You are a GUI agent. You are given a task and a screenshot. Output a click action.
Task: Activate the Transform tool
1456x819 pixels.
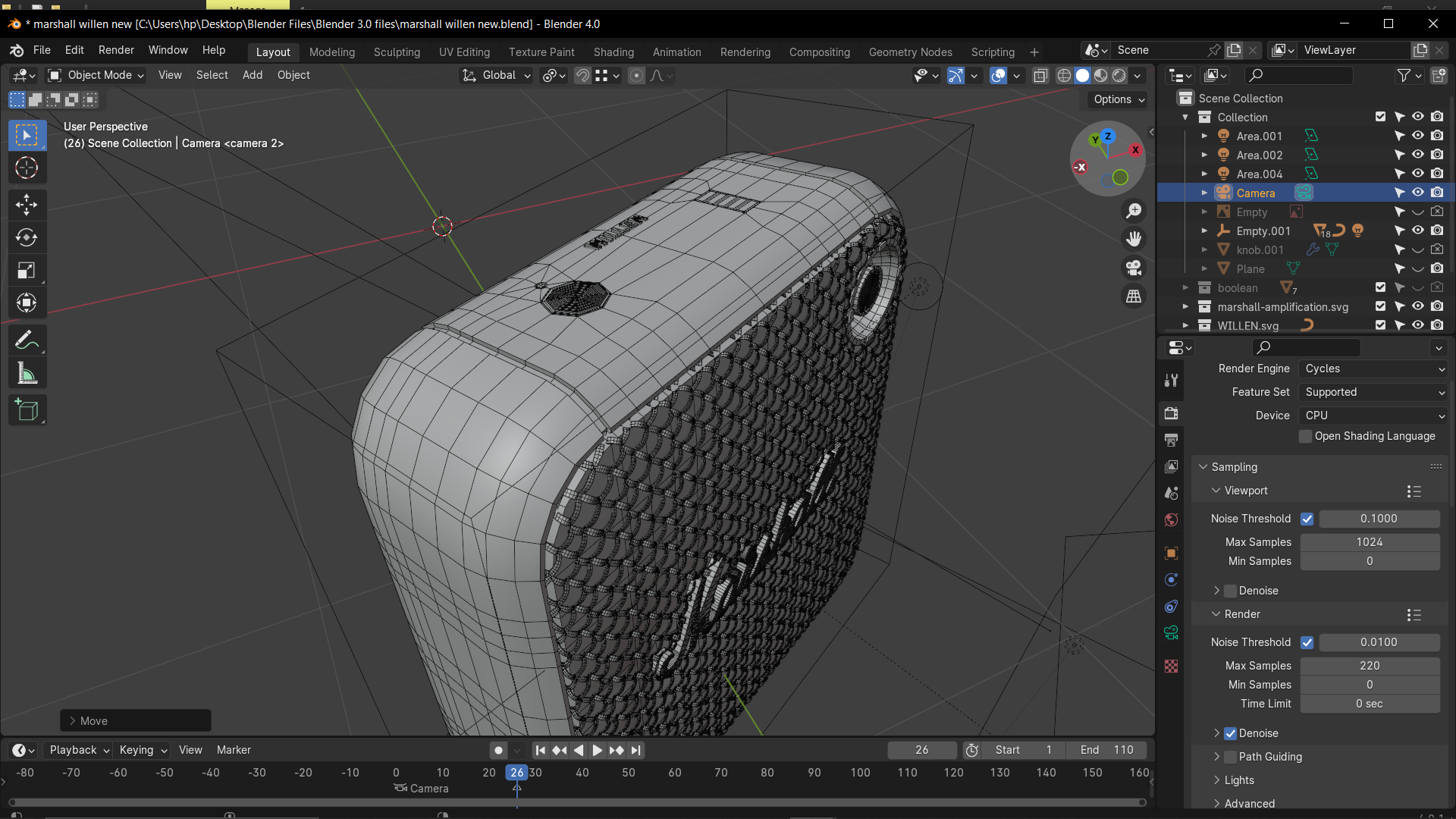(27, 303)
